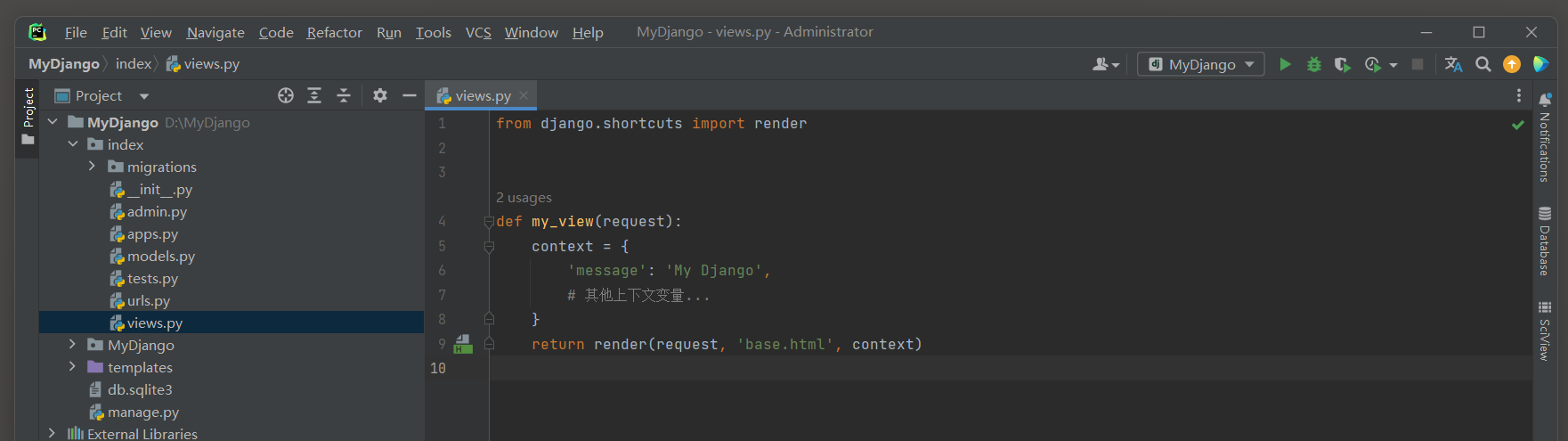The image size is (1568, 441).
Task: Click the HTML template gutter icon line 9
Action: click(463, 344)
